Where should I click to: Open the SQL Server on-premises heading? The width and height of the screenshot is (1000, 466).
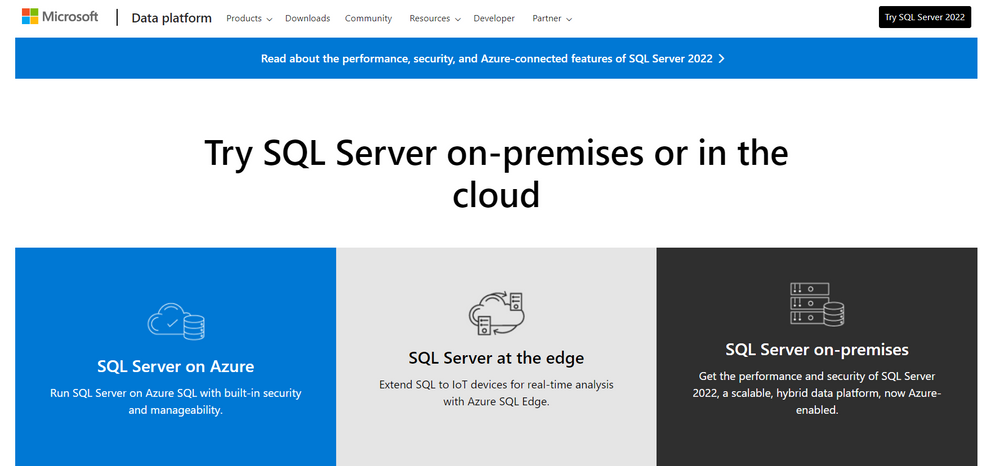(816, 349)
